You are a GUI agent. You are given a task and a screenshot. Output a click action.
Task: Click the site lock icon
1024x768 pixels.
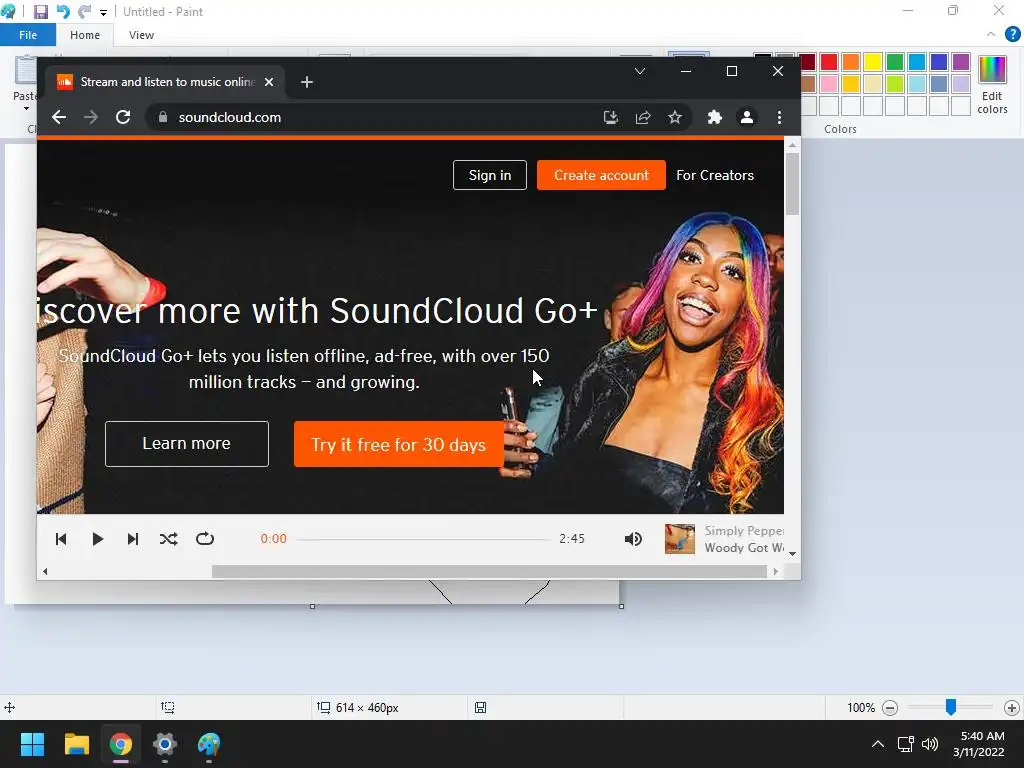click(163, 118)
